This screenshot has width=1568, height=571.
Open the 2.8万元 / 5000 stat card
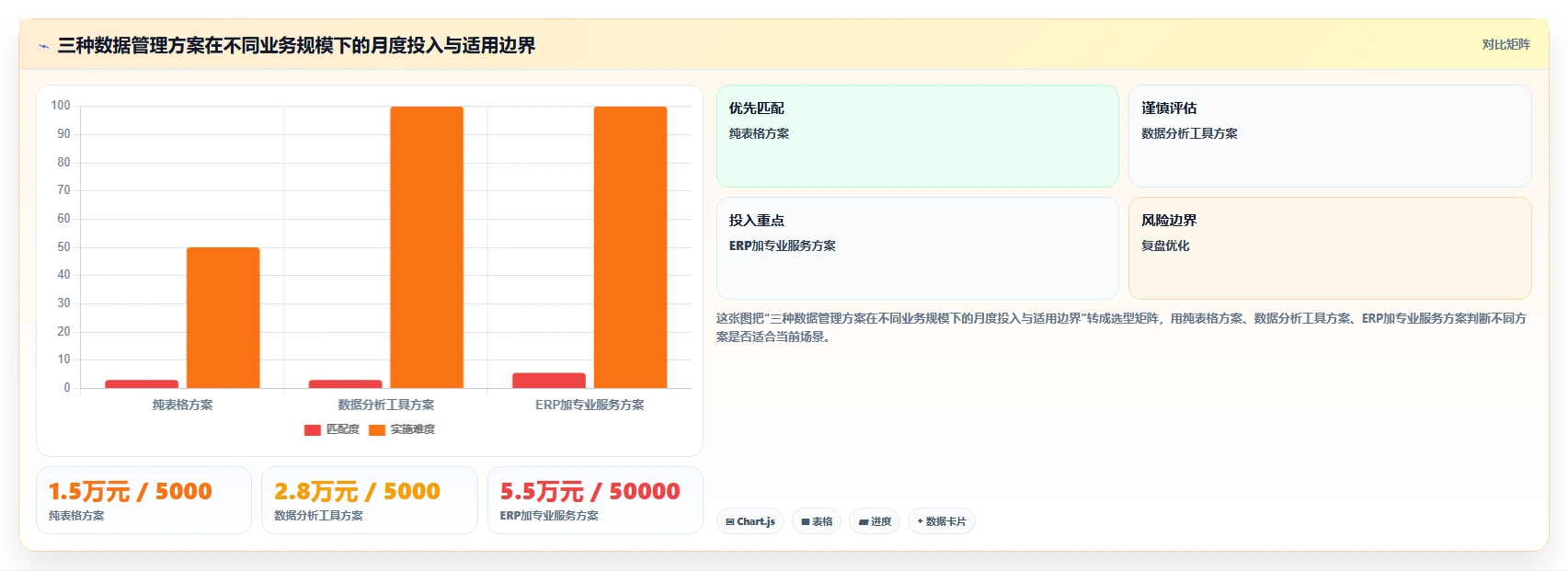coord(370,500)
